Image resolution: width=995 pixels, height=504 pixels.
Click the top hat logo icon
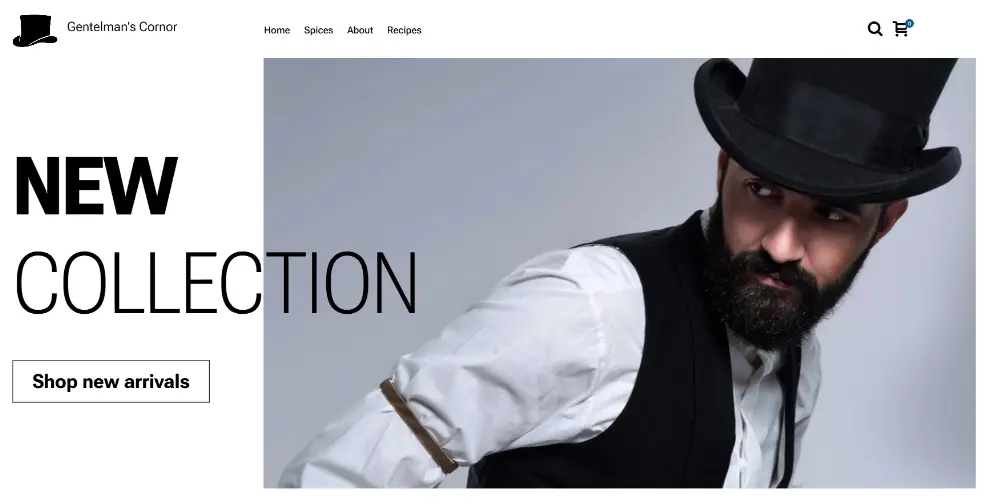[35, 30]
